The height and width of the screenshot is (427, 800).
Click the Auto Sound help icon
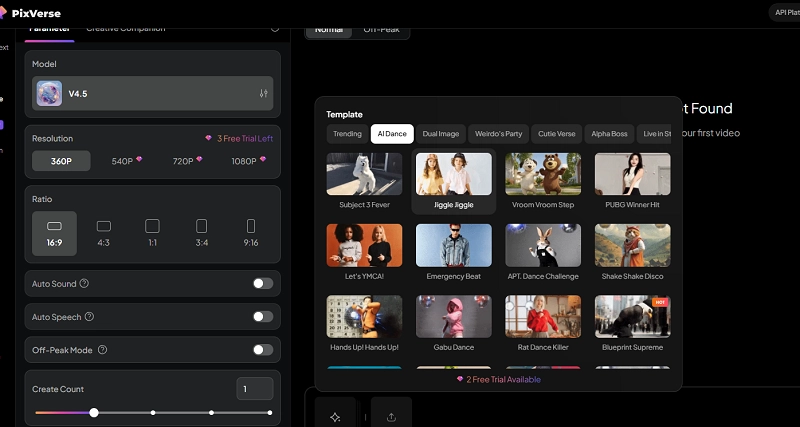coord(84,284)
